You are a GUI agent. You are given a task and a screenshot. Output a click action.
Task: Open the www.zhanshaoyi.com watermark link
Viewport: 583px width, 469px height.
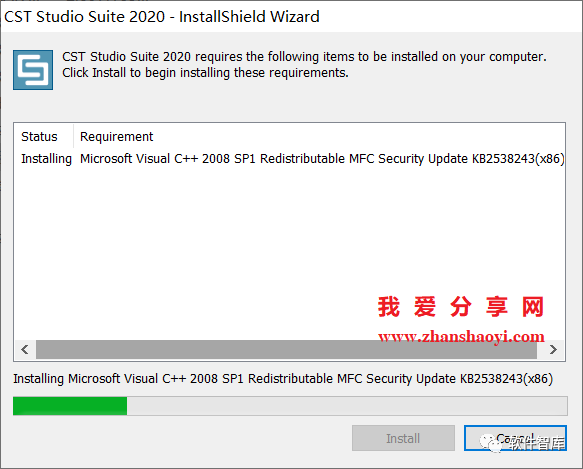(461, 337)
